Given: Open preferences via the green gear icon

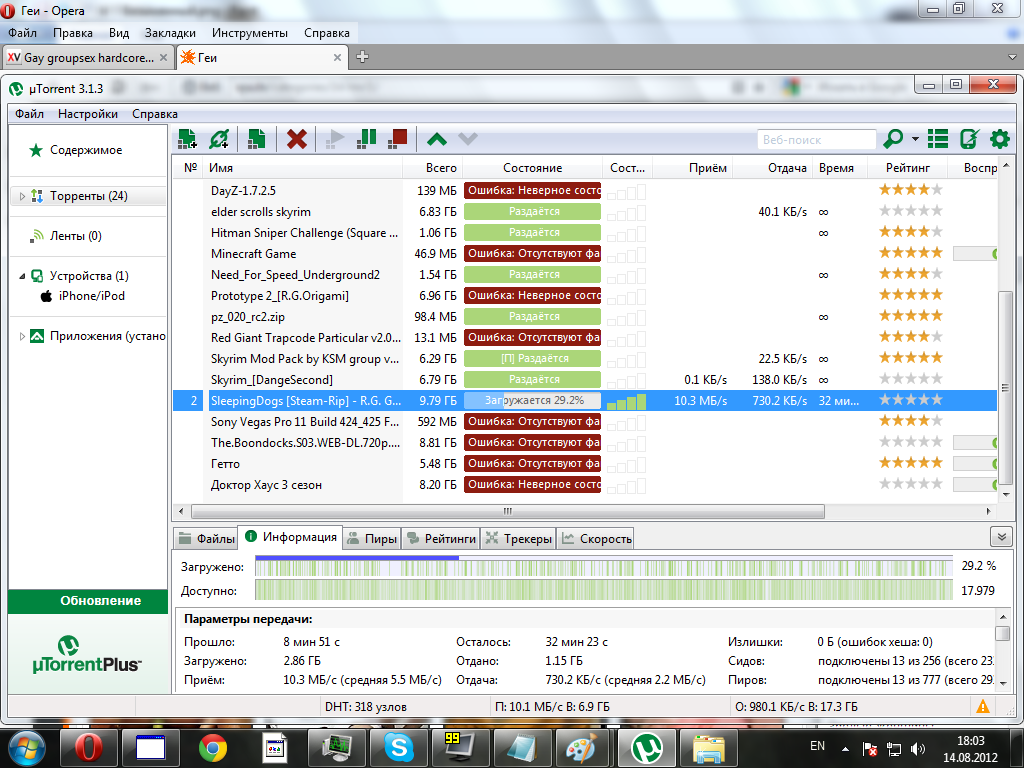Looking at the screenshot, I should click(x=1000, y=138).
